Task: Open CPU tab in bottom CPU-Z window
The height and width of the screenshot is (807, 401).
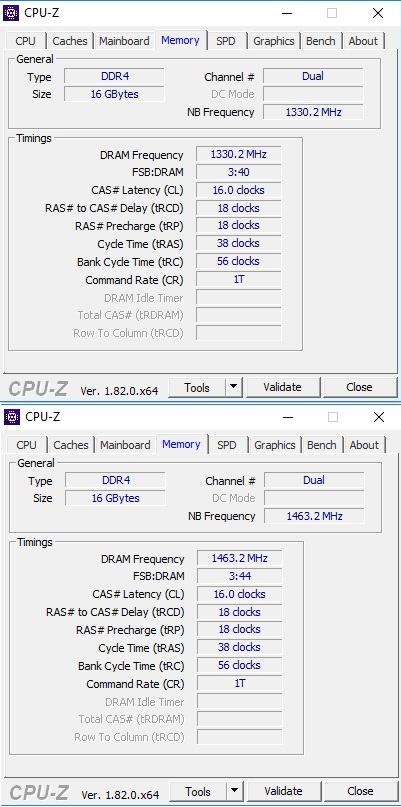Action: tap(26, 445)
